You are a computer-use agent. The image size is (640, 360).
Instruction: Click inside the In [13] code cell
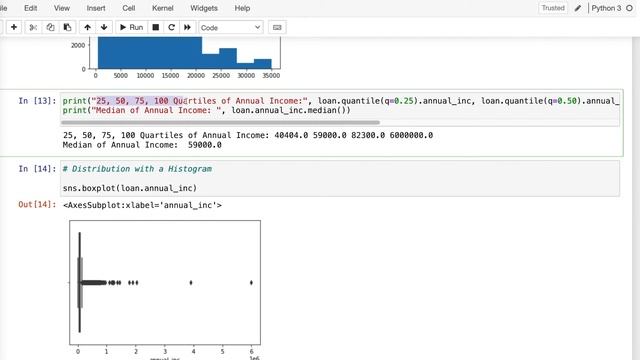coord(340,109)
